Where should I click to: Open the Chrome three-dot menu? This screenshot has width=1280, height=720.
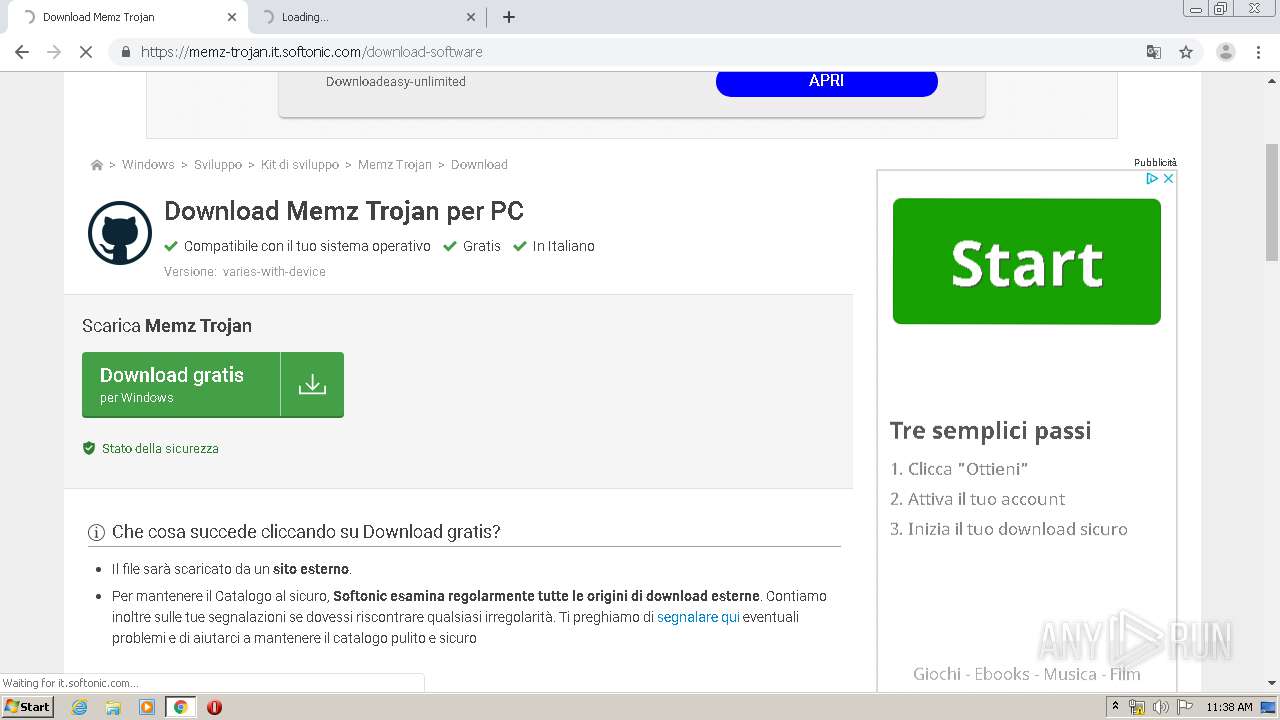1258,52
